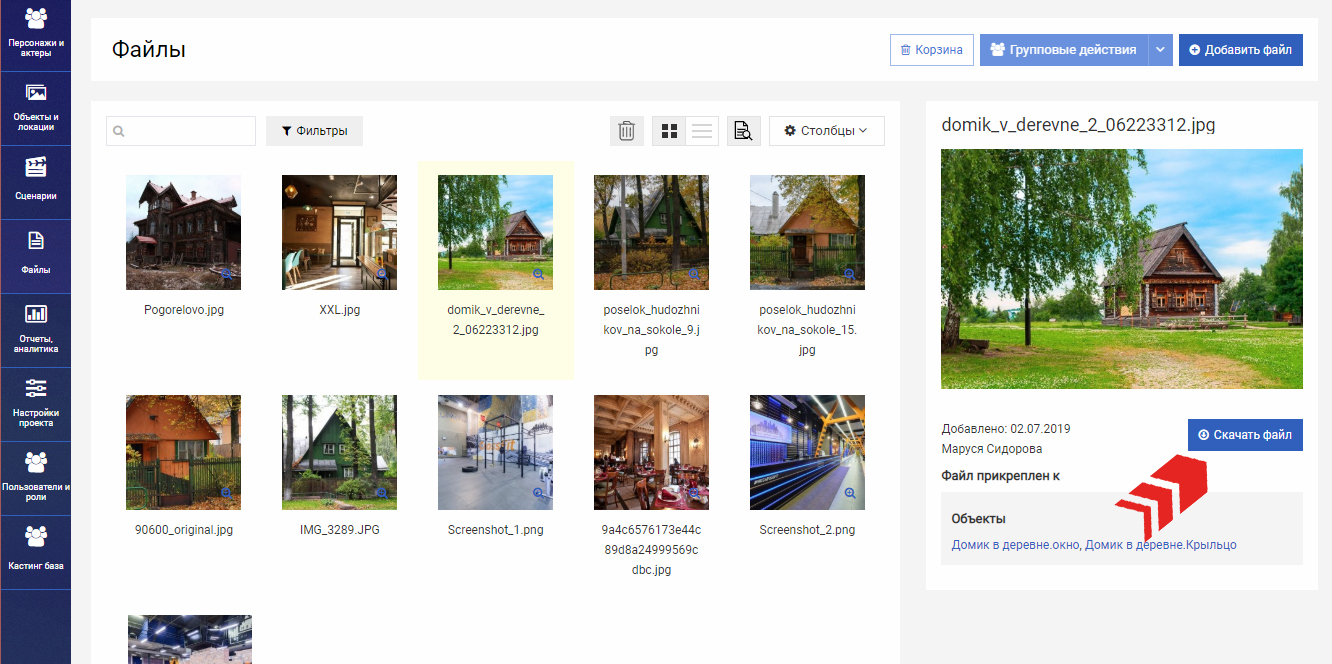This screenshot has width=1332, height=664.
Task: Open Пользователи и роли section
Action: pos(35,478)
